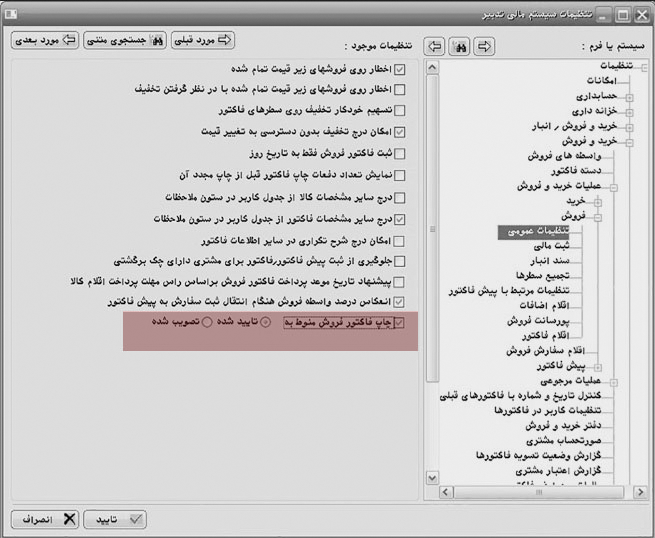Check 'ثبت فاکتور فروش فقط به تاریخ روز'

point(400,151)
